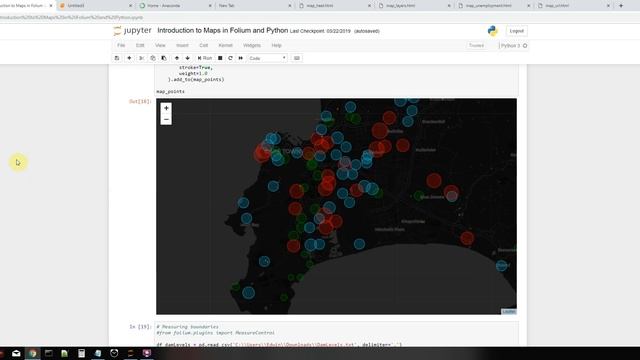
Task: Open the cell type Code dropdown
Action: pos(267,58)
